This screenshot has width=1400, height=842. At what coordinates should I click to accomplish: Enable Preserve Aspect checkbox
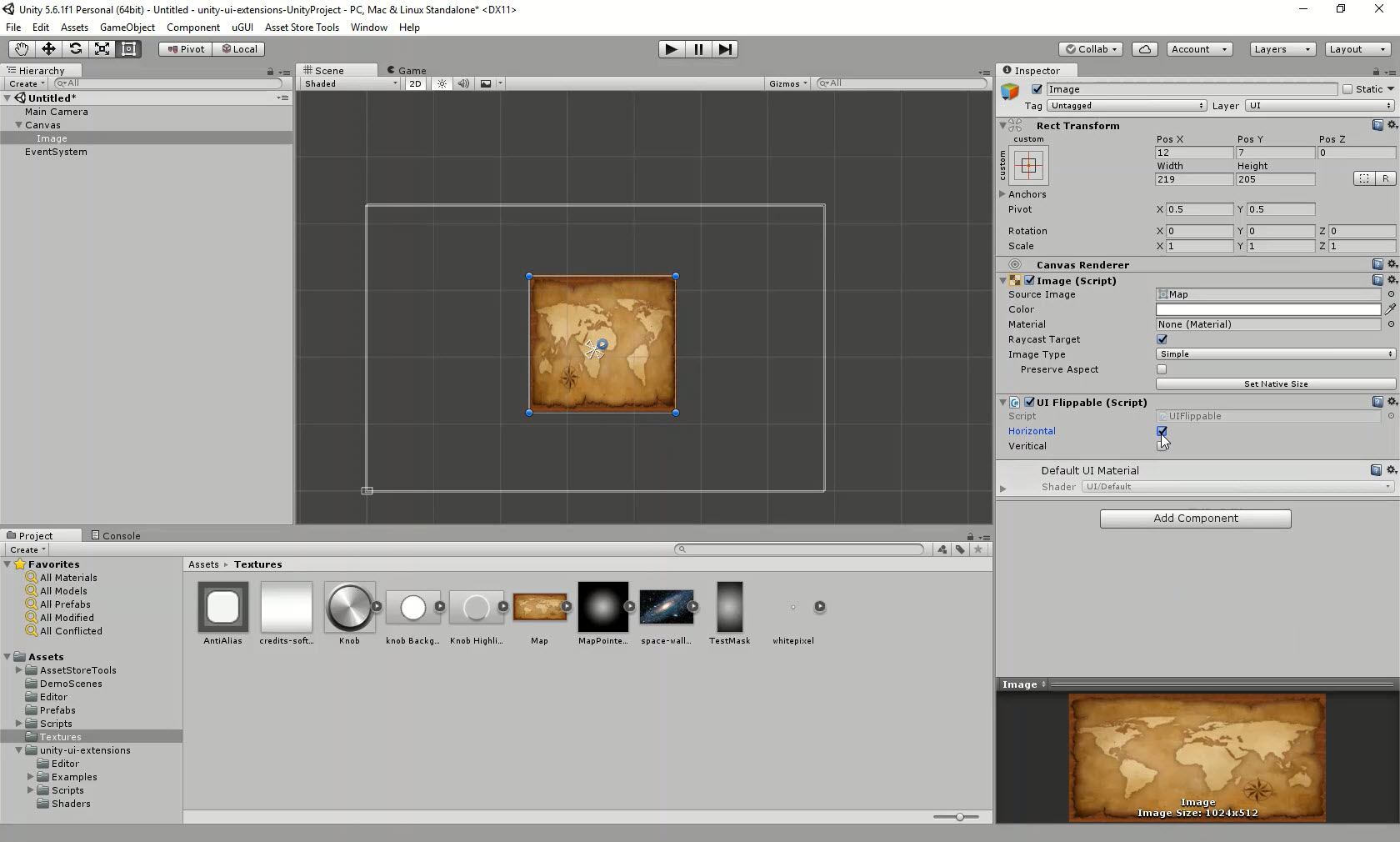coord(1162,369)
